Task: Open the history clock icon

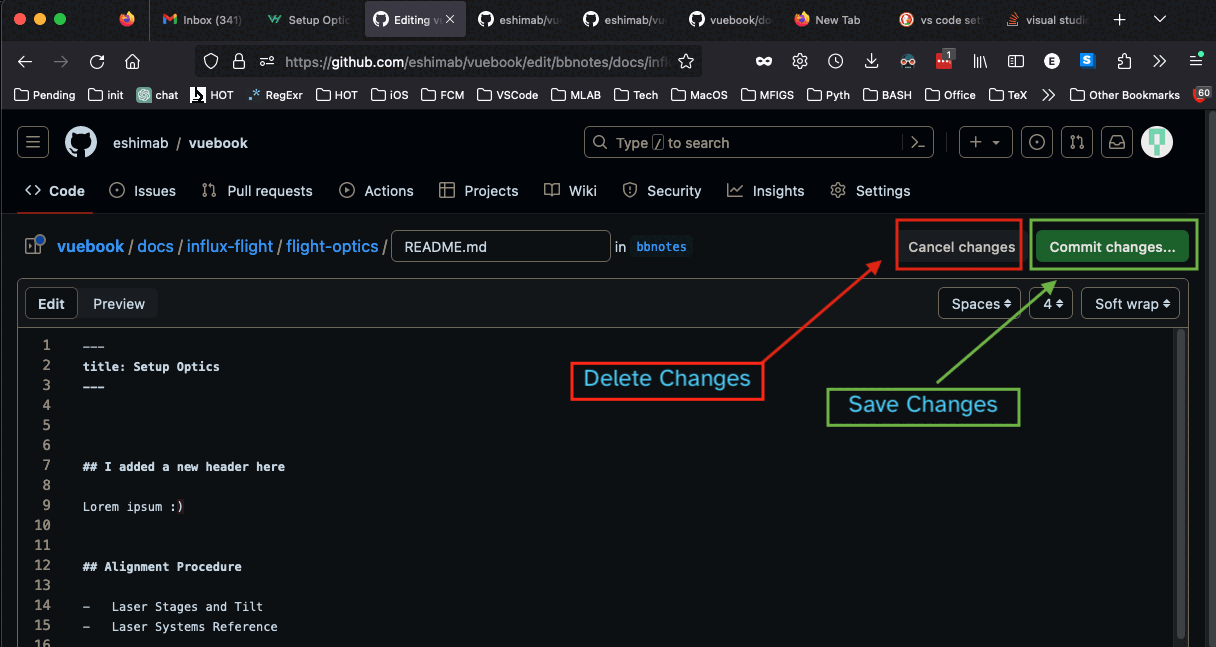Action: 836,61
